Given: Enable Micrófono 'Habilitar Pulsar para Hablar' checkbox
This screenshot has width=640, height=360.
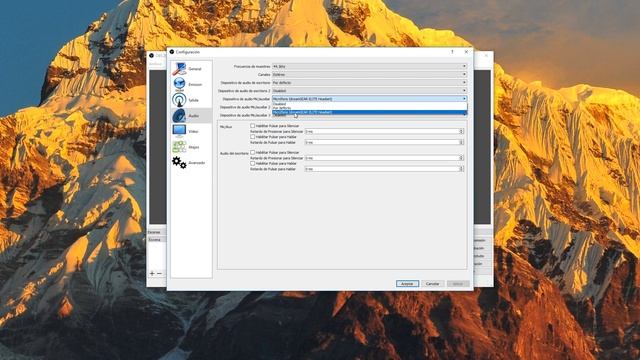Looking at the screenshot, I should point(253,137).
